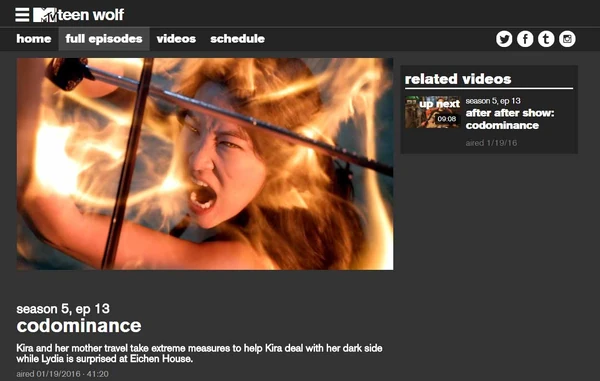The width and height of the screenshot is (600, 381).
Task: Open the Facebook social icon
Action: (x=525, y=39)
